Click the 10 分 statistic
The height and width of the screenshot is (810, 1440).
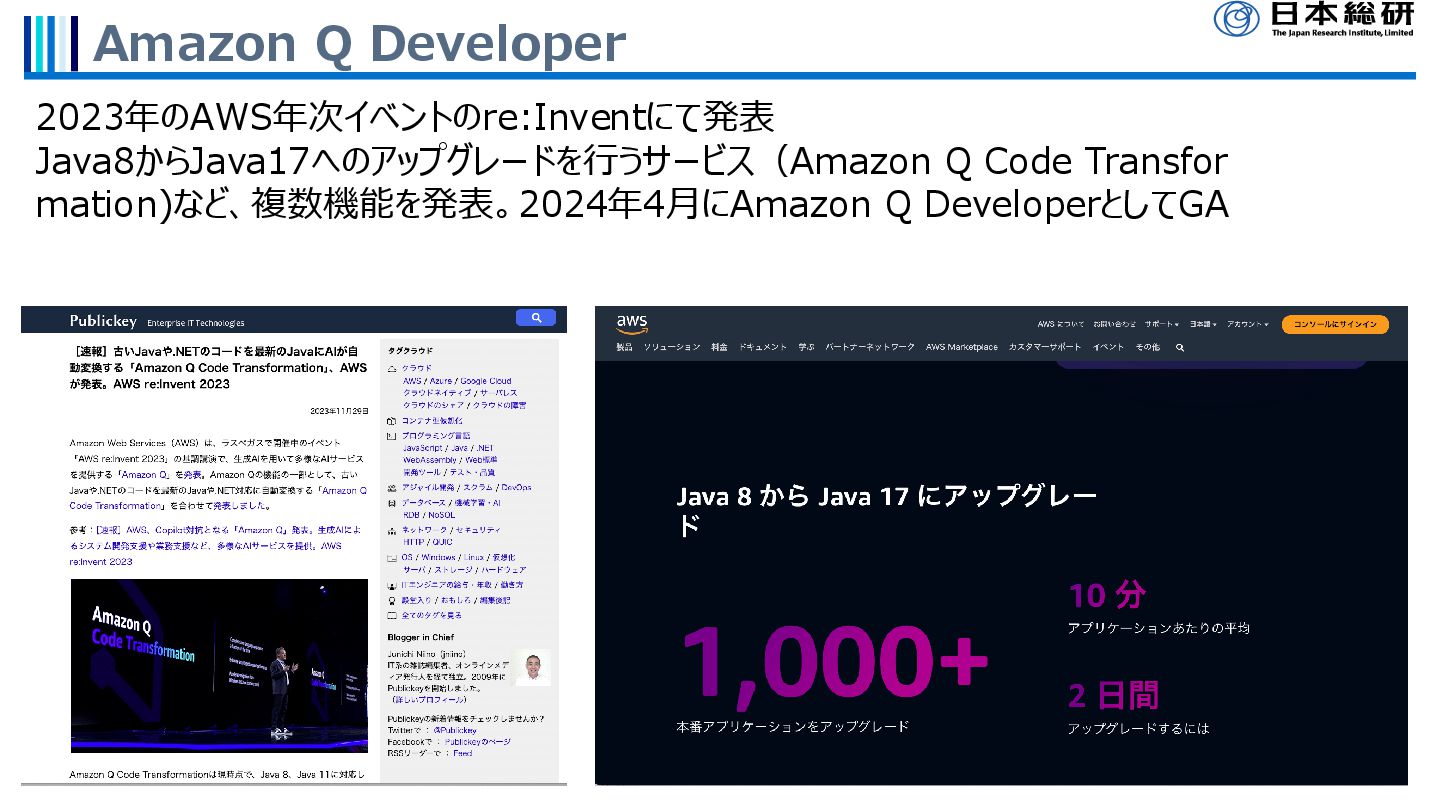click(x=1107, y=595)
